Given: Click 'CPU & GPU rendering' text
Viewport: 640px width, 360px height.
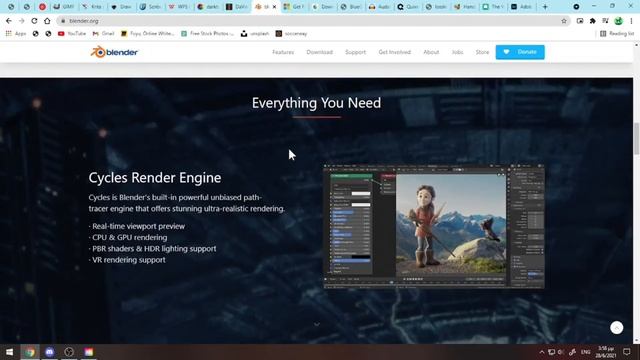Looking at the screenshot, I should [x=129, y=237].
